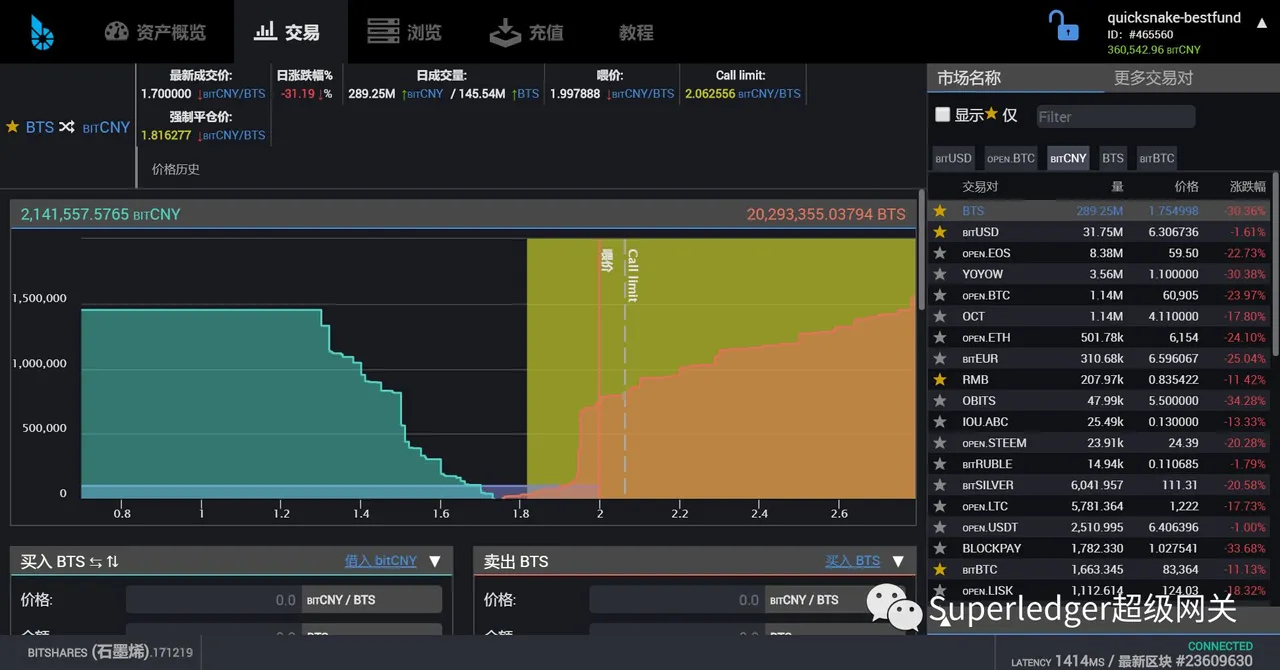The height and width of the screenshot is (670, 1280).
Task: Sort market list by 涨跌幅 column
Action: (1247, 186)
